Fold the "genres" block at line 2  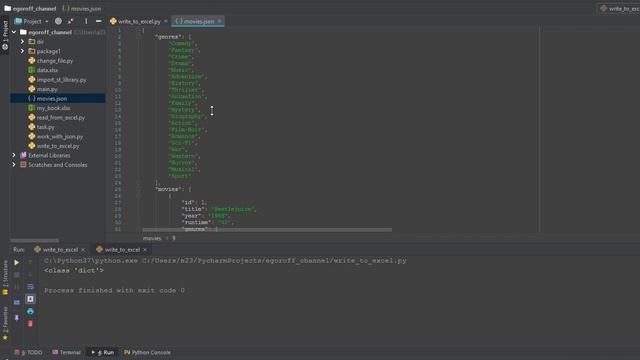pos(139,37)
